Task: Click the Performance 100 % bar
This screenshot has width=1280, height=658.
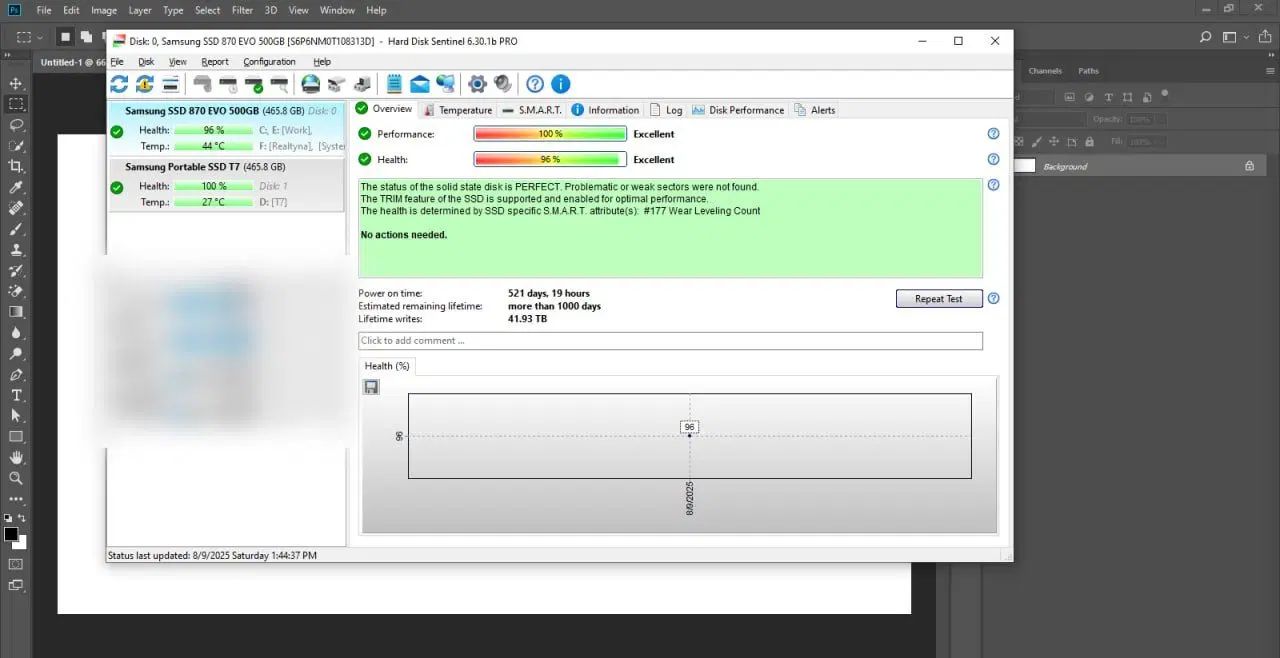Action: [x=550, y=134]
